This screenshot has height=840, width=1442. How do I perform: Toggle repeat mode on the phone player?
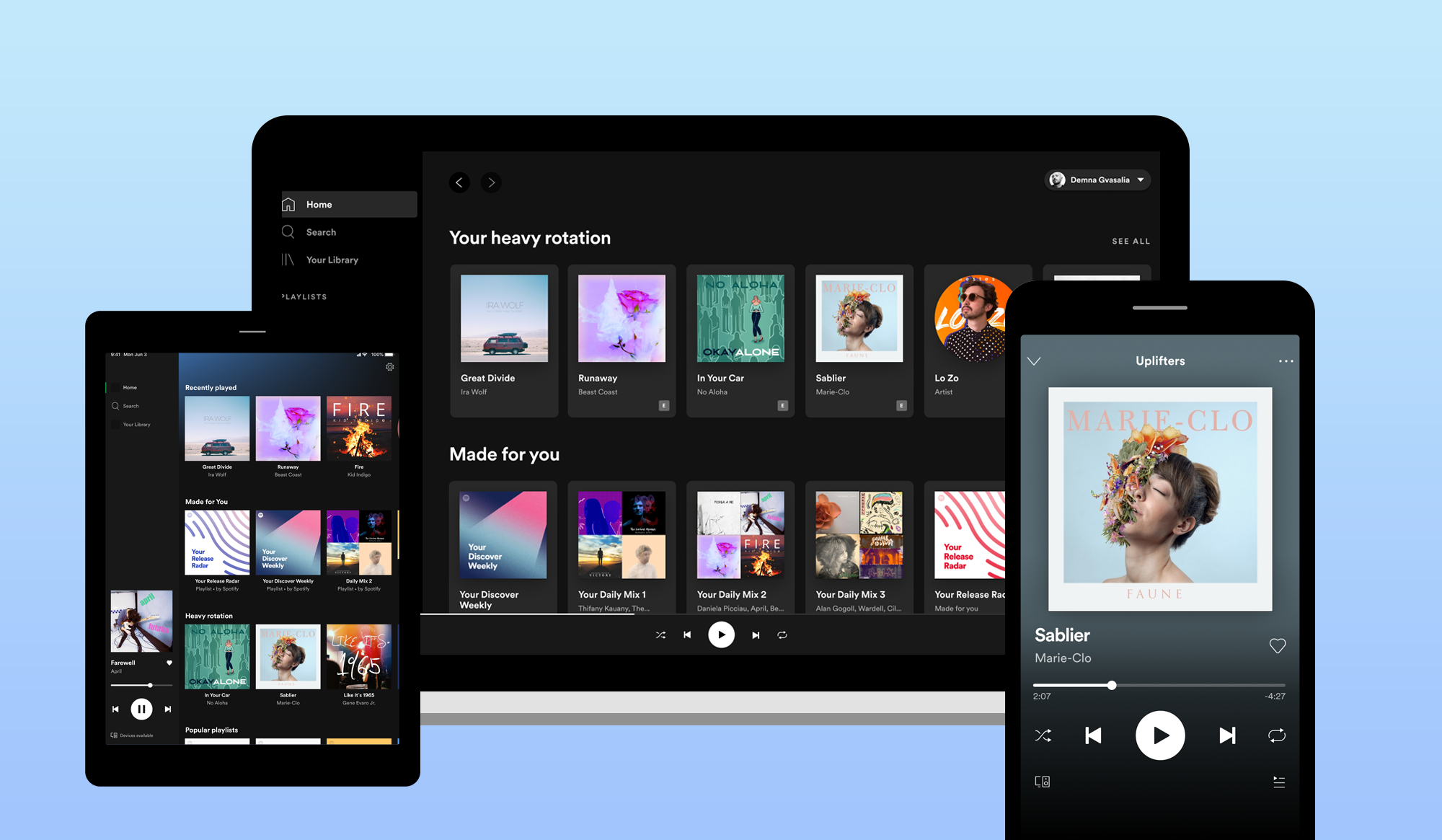click(1276, 735)
